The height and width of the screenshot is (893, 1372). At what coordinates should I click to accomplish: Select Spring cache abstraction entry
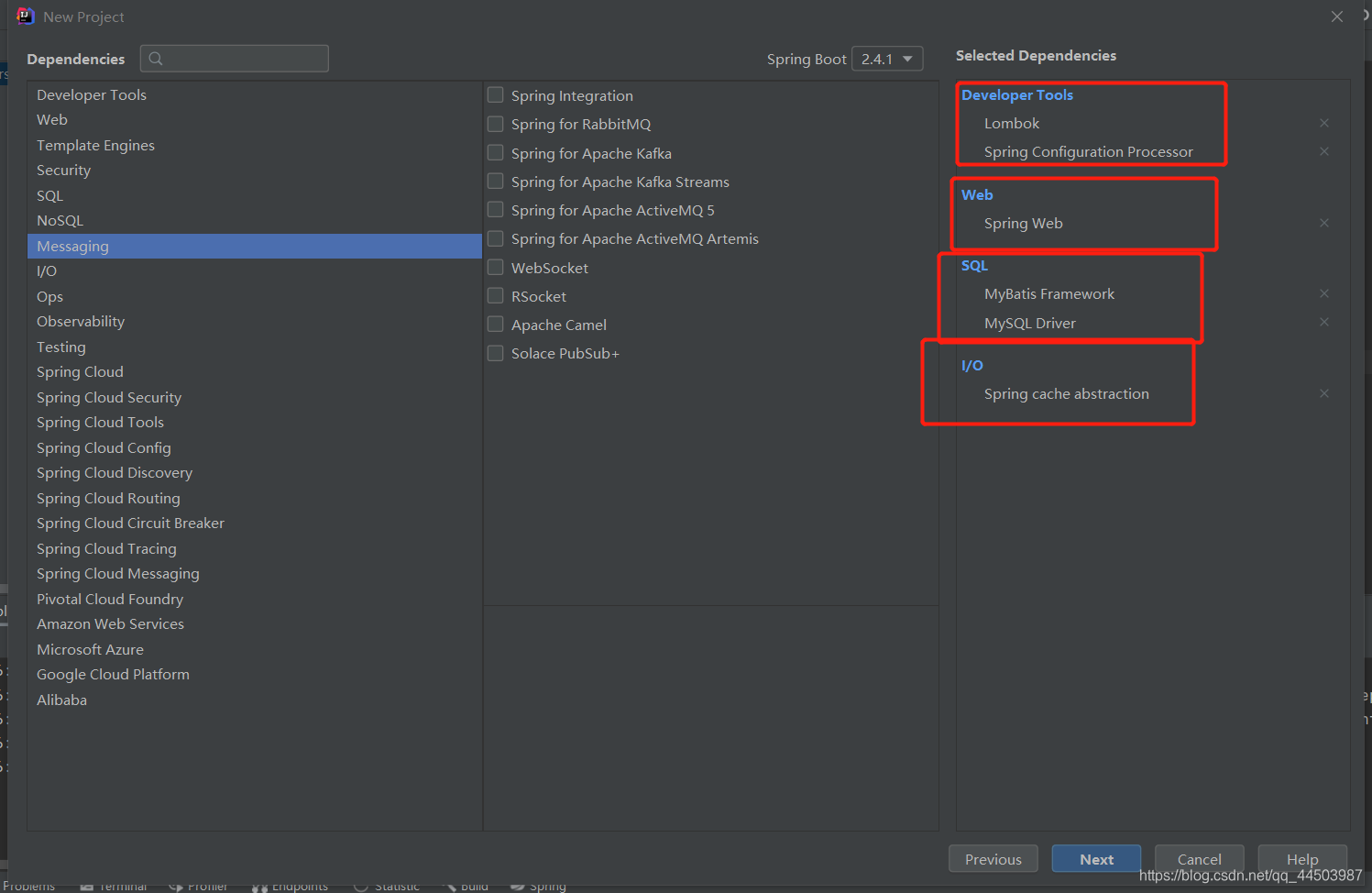(1066, 393)
